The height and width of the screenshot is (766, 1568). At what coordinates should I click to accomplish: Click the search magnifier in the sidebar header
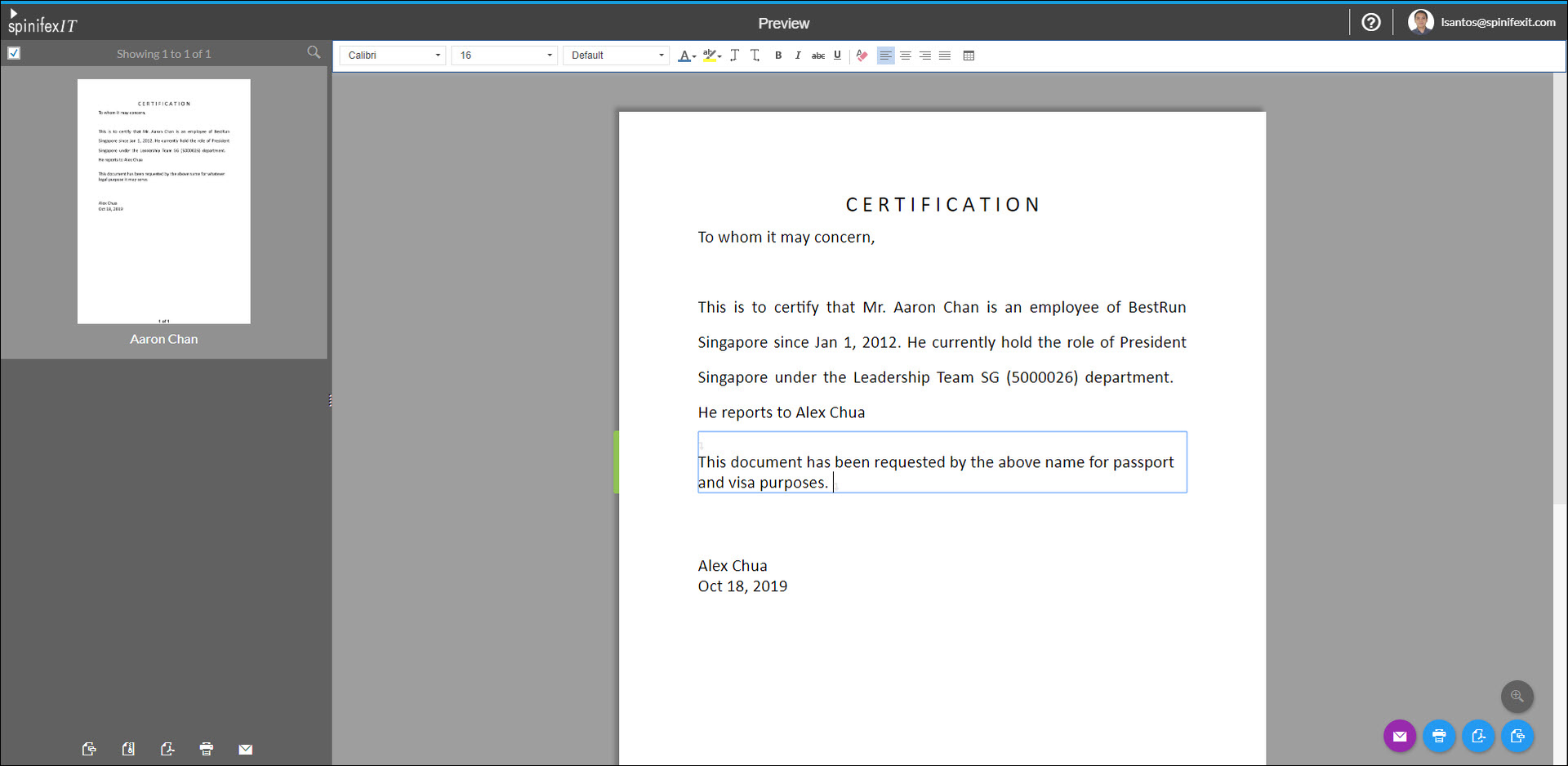point(314,53)
